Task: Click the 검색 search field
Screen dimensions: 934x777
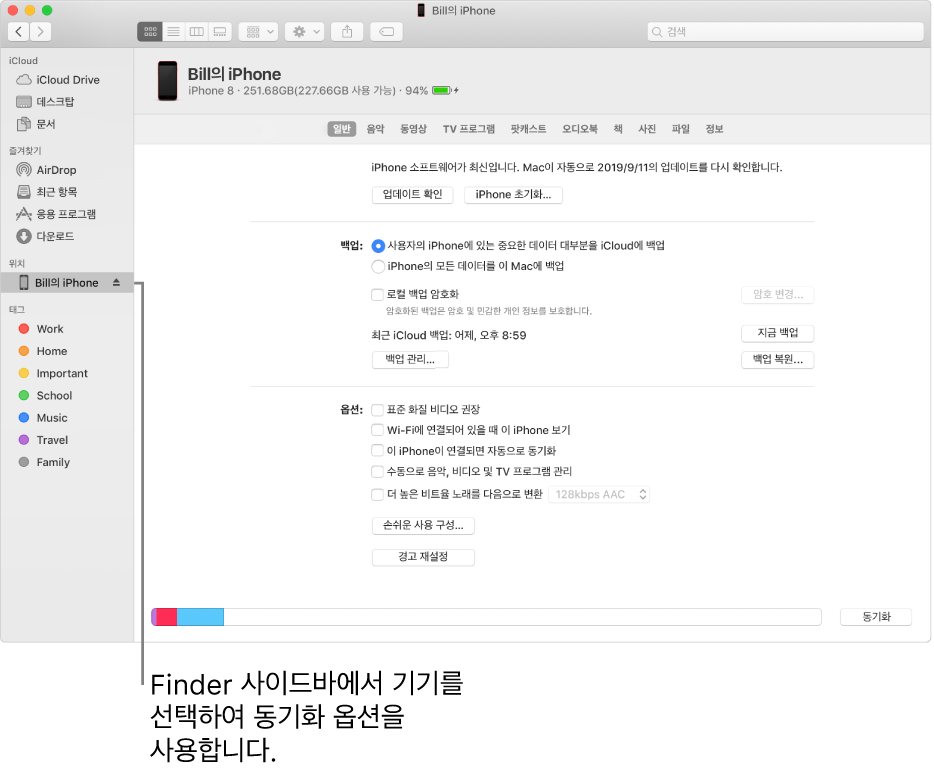Action: [x=785, y=32]
